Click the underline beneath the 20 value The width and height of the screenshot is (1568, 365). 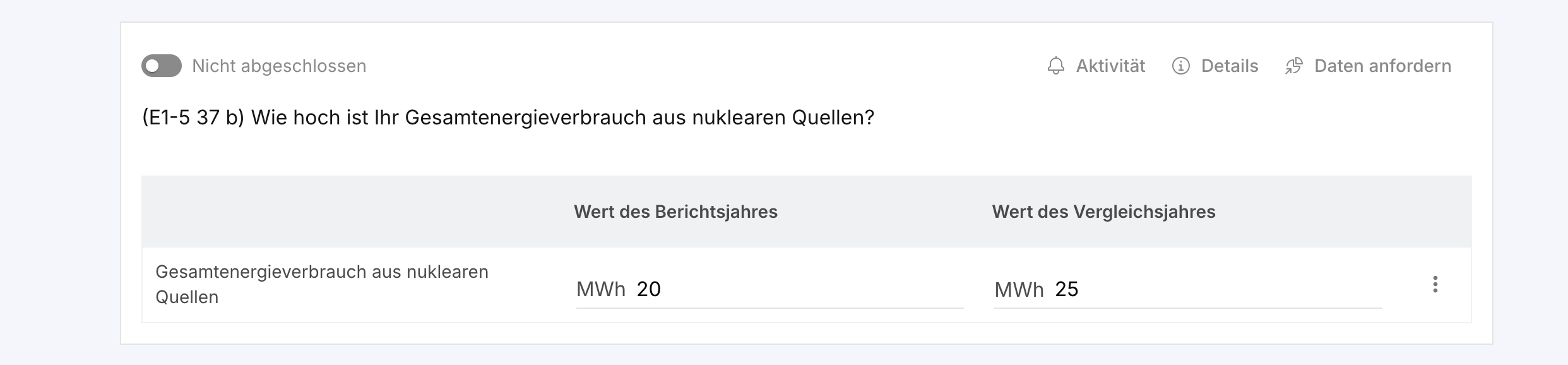[x=769, y=308]
